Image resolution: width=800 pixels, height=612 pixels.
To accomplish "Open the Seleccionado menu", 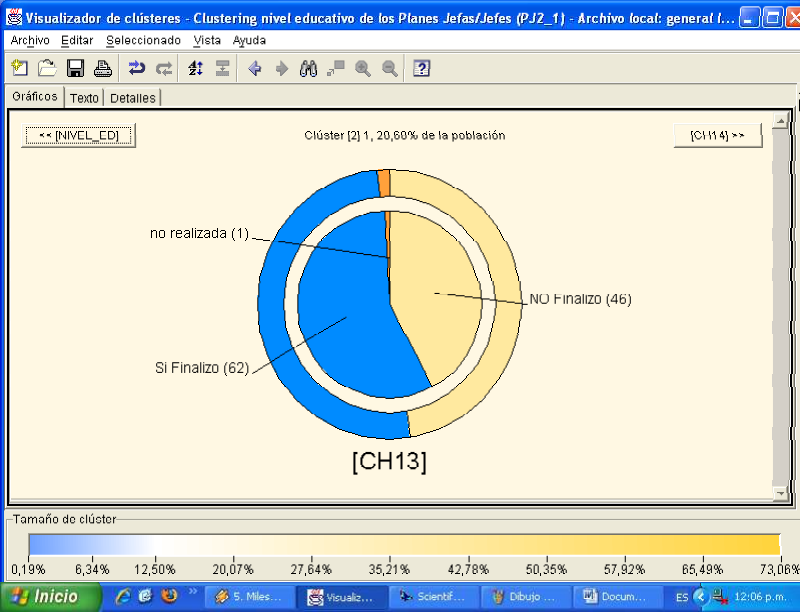I will [x=143, y=40].
